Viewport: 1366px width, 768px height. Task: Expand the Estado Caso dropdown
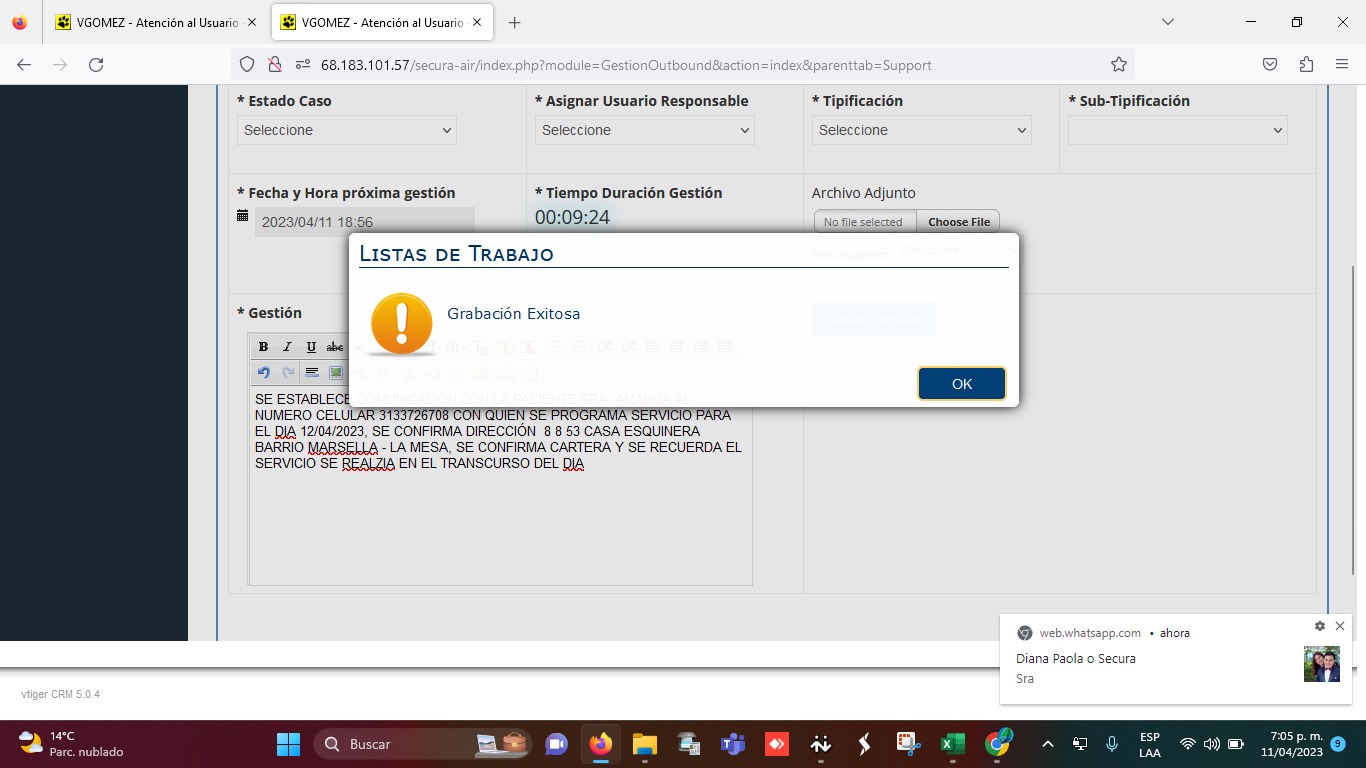coord(346,130)
